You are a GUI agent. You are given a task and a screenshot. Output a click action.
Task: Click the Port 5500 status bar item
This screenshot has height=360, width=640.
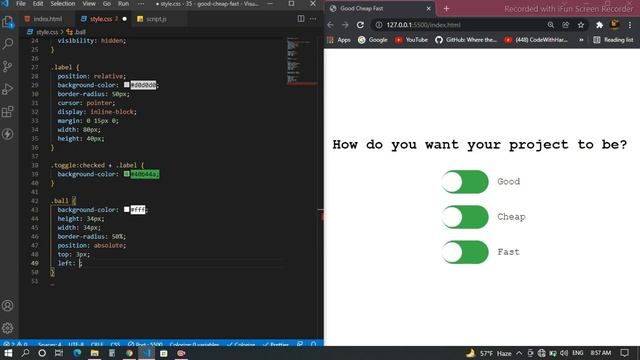click(x=145, y=345)
